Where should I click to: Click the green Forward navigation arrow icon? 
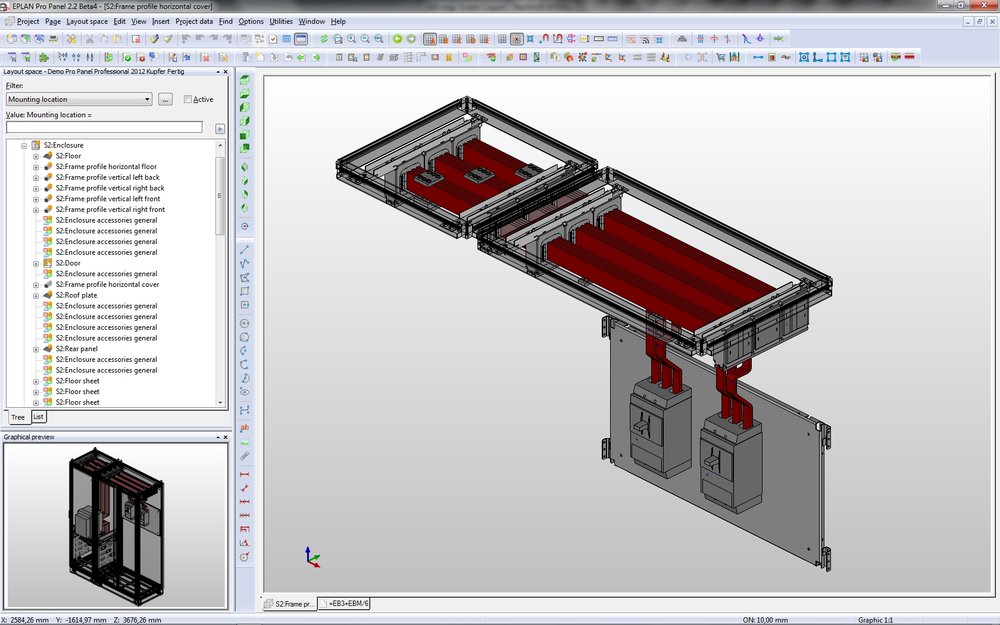coord(409,38)
